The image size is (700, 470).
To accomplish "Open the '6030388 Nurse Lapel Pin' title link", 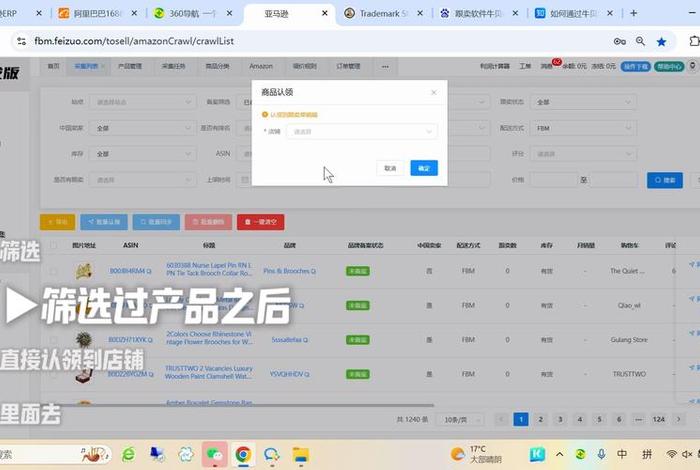I will 209,269.
